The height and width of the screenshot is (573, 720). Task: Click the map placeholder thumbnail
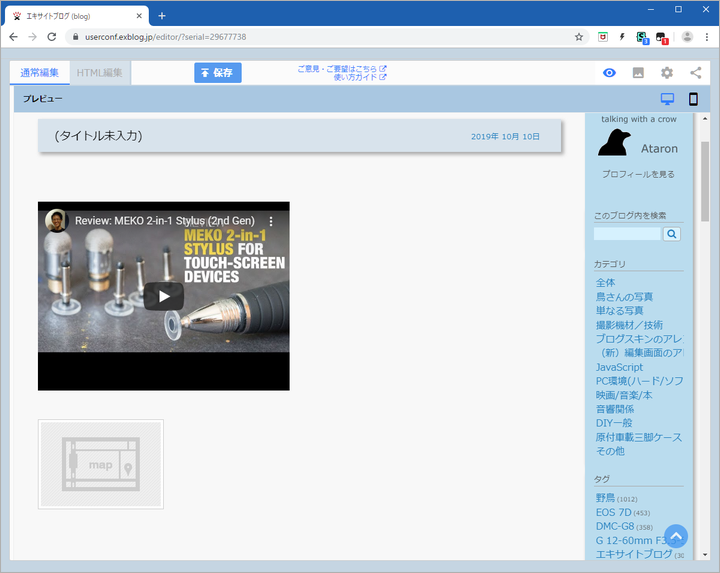pyautogui.click(x=101, y=464)
